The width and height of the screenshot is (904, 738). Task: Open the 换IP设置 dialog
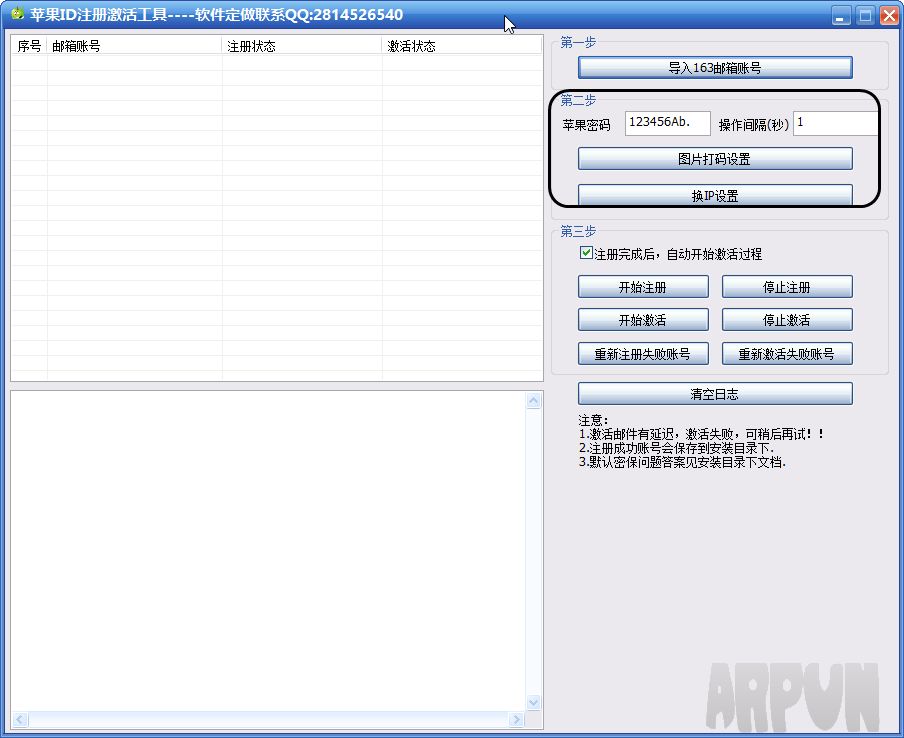[x=715, y=195]
